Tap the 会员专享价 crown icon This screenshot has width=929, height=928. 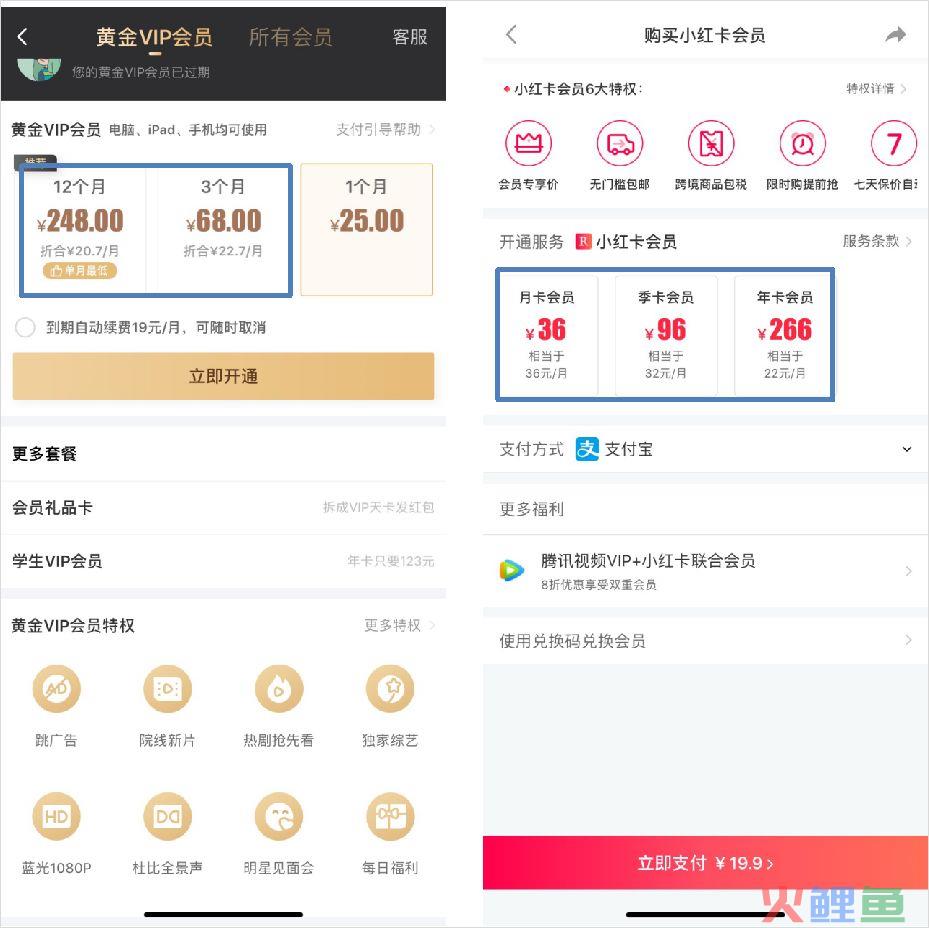[528, 143]
